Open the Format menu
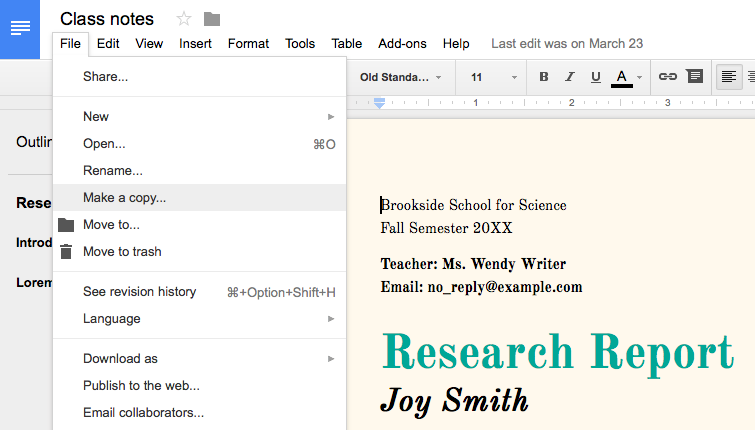The image size is (755, 430). click(x=248, y=44)
